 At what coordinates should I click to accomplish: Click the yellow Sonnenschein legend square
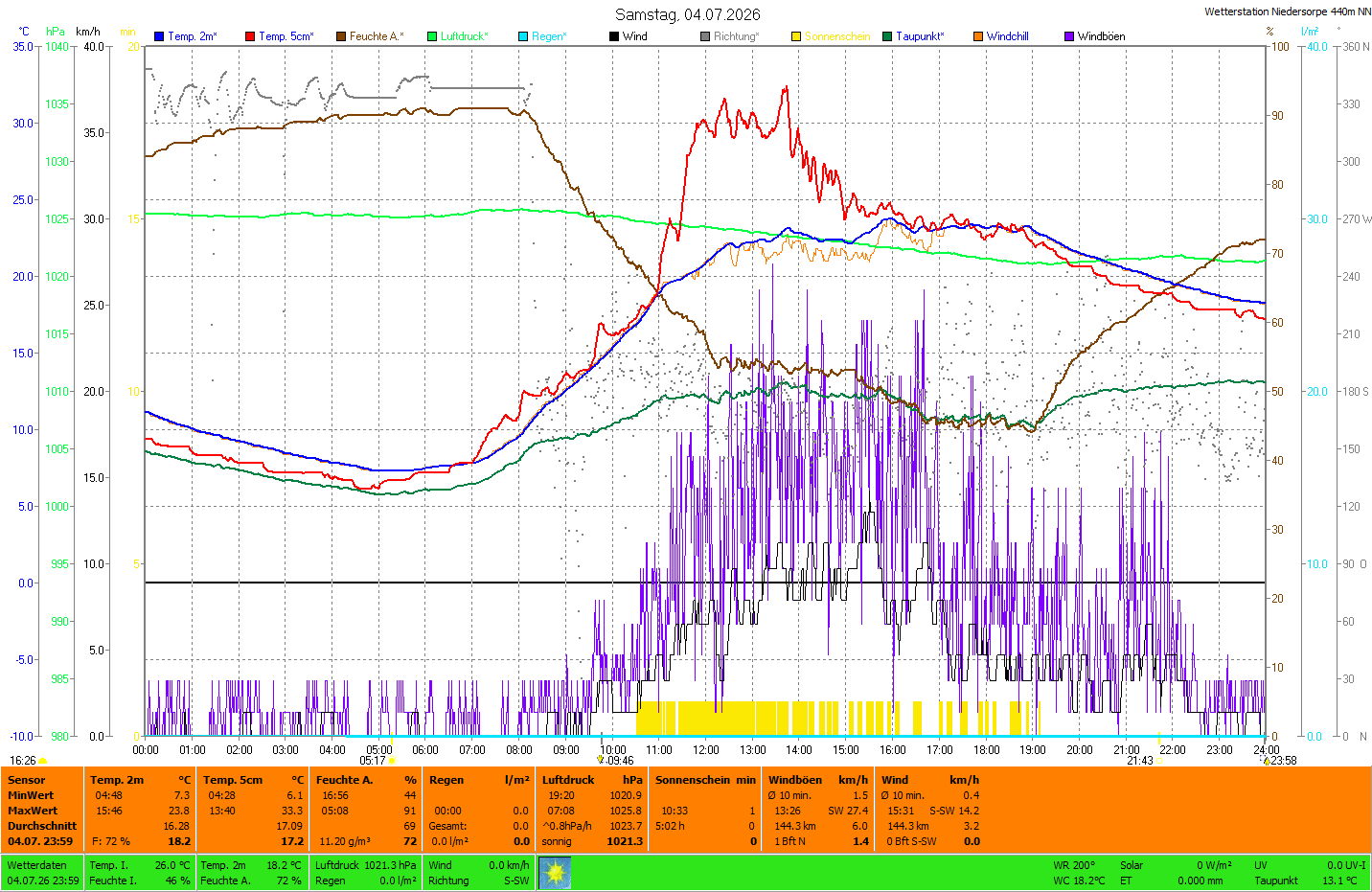click(x=796, y=36)
